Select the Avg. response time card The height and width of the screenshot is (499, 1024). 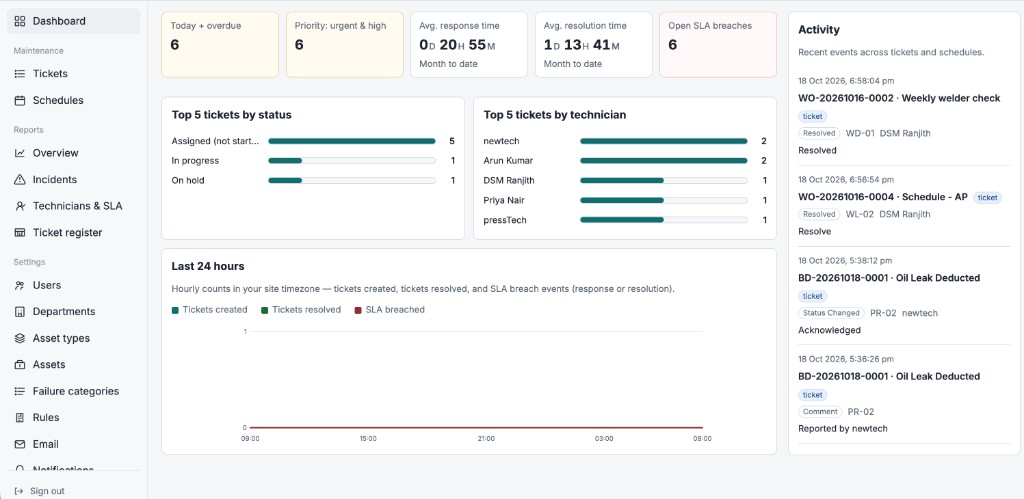469,44
